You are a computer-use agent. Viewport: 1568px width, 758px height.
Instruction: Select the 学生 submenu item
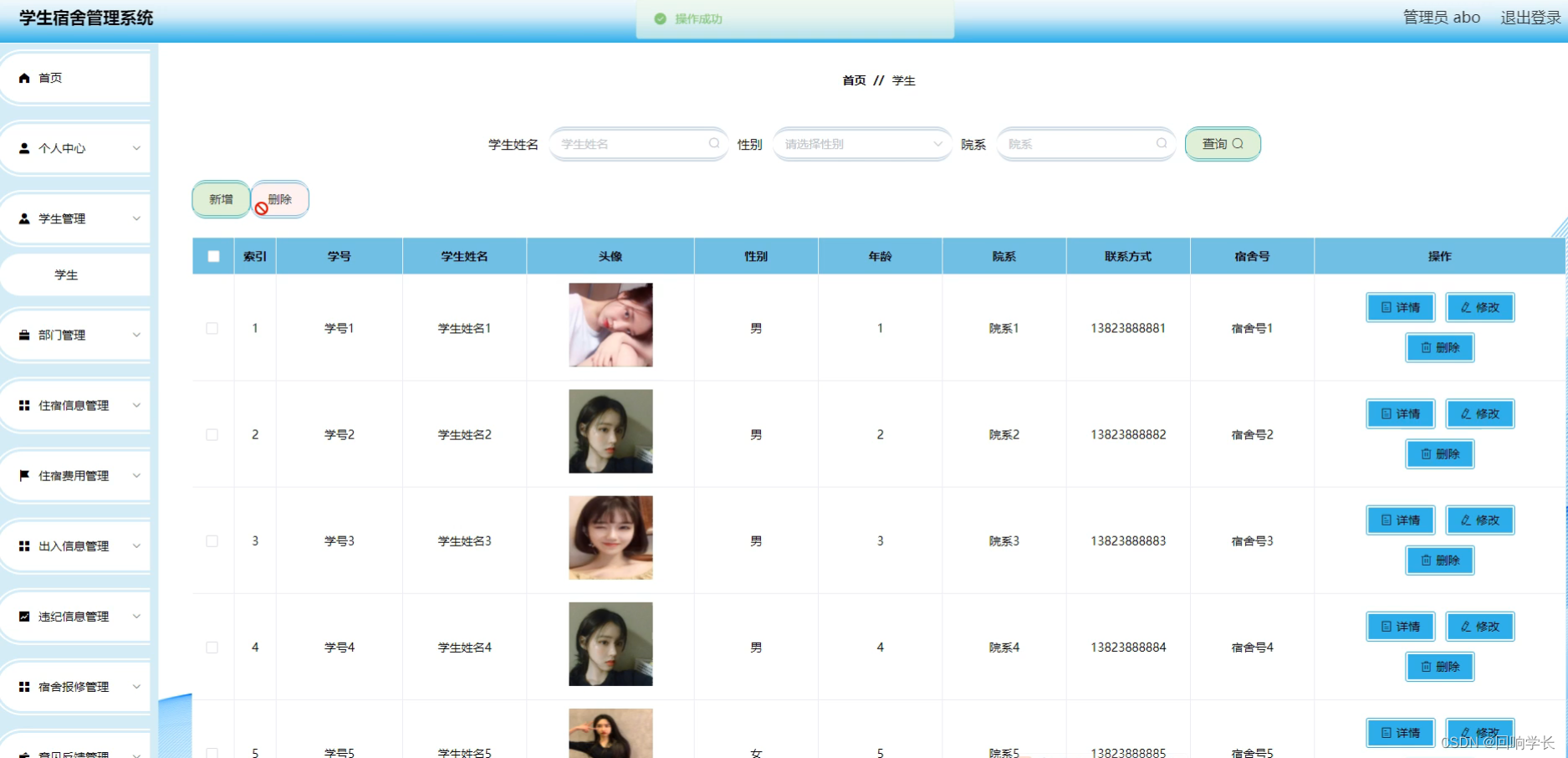[x=66, y=274]
